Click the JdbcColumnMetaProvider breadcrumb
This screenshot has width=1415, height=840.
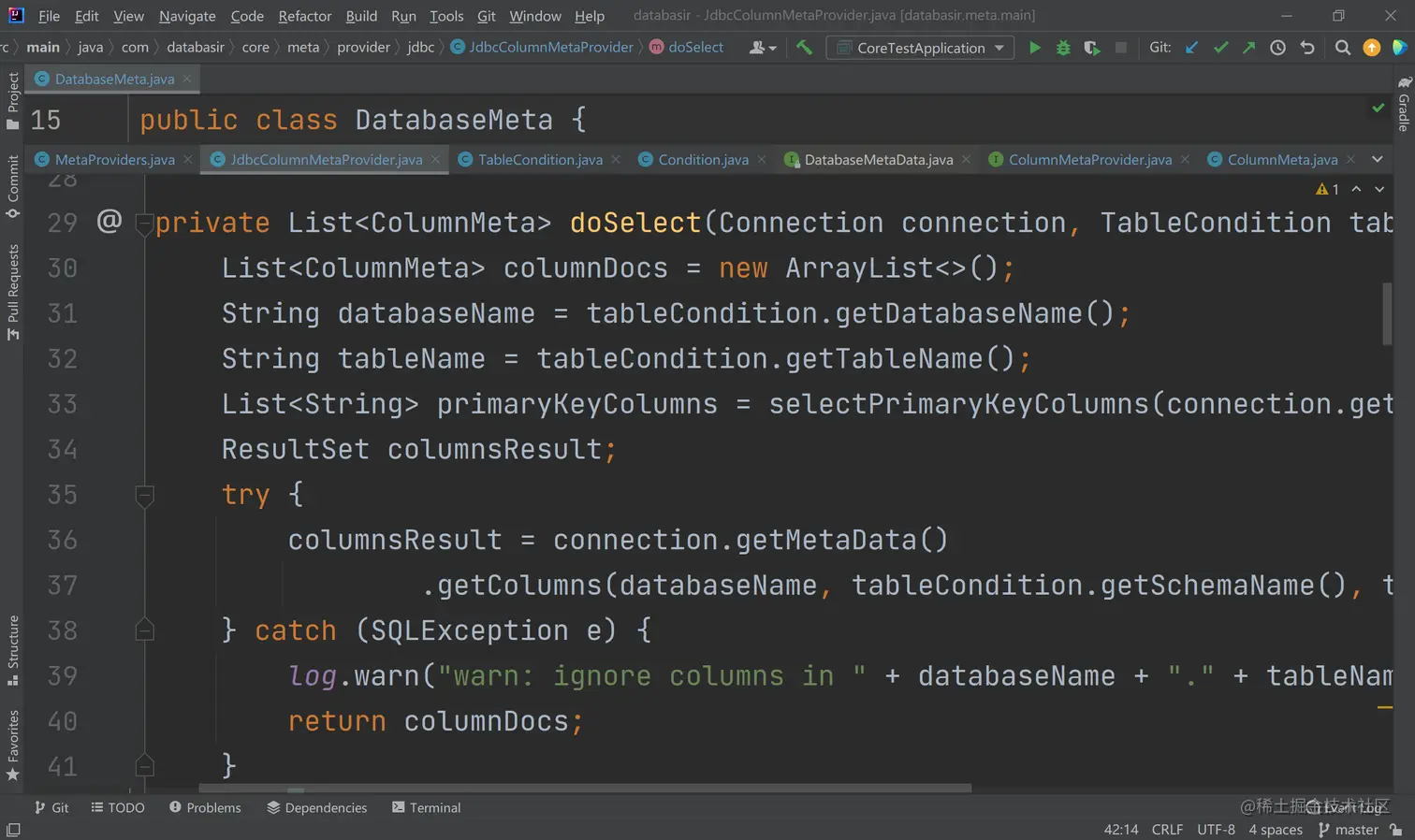point(542,47)
